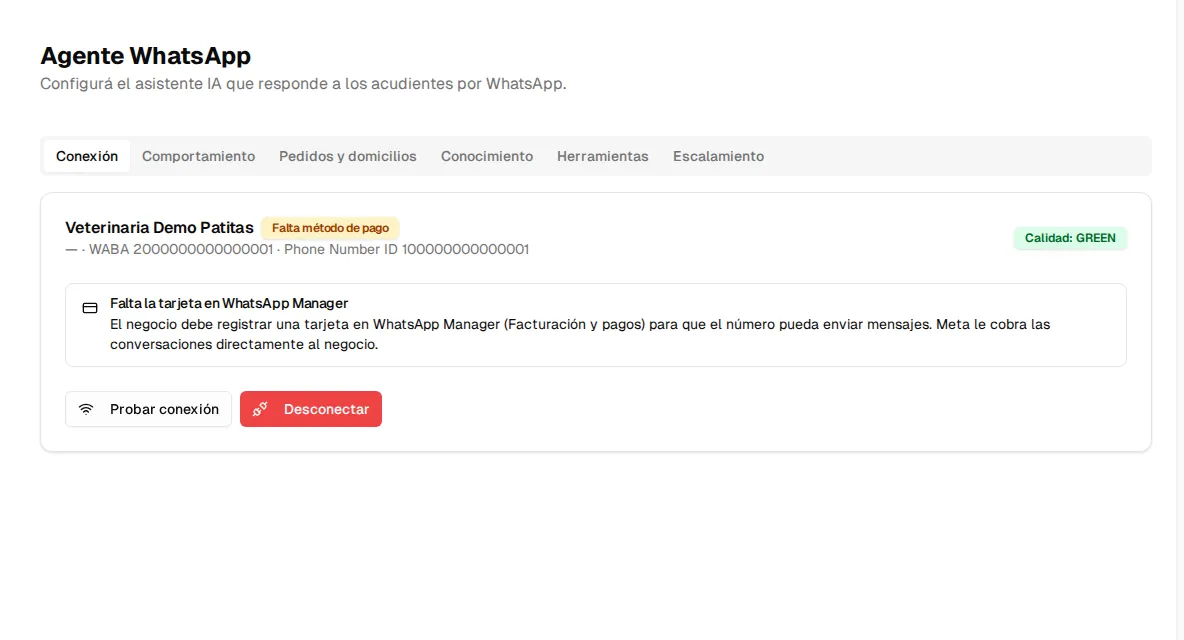
Task: Select the Veterinaria Demo Patitas title
Action: point(159,228)
